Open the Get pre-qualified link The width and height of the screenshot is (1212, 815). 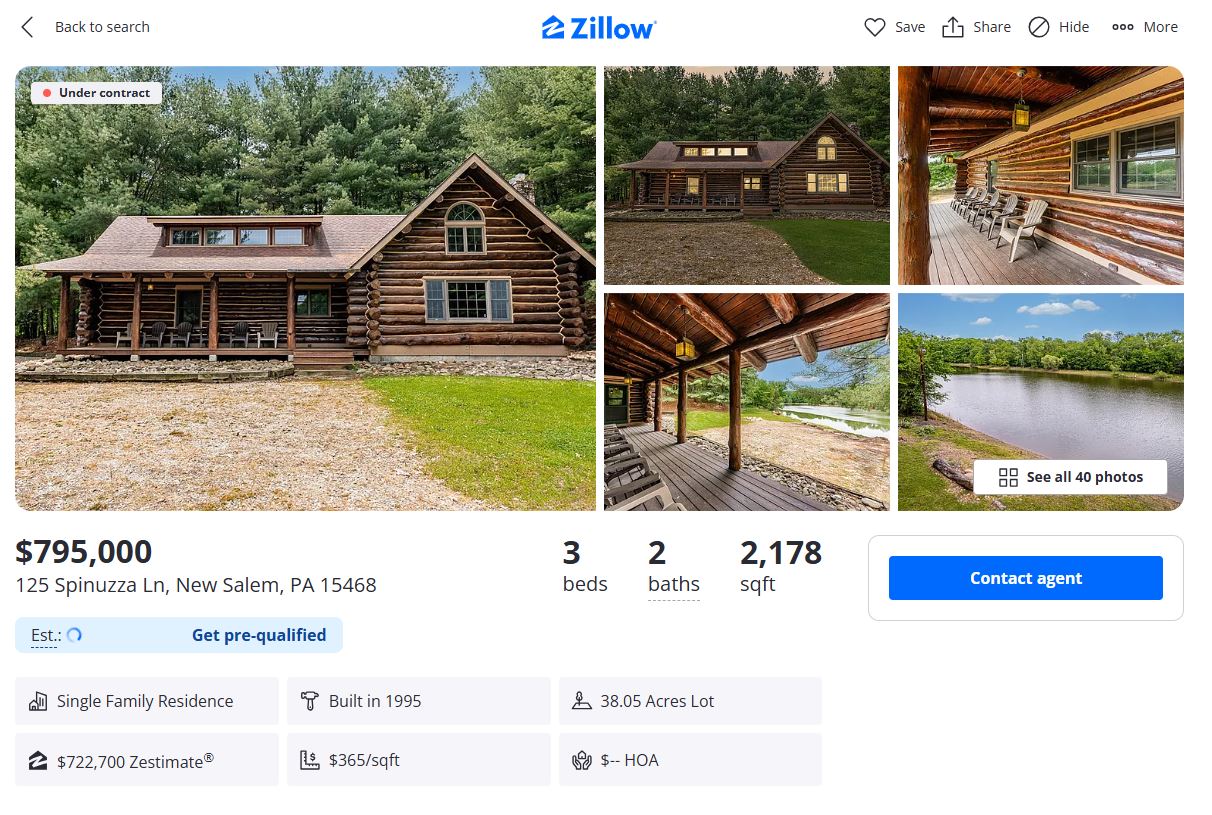[x=259, y=634]
